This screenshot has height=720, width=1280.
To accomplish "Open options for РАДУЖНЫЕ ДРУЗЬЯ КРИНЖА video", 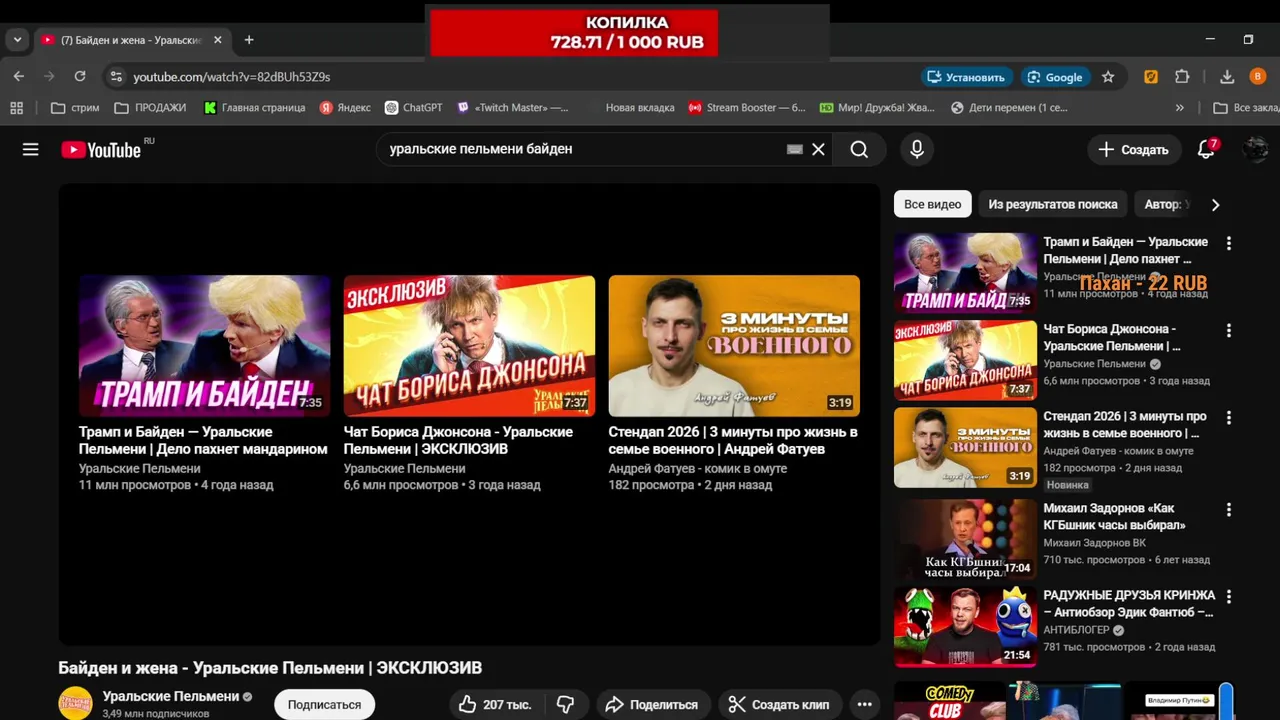I will pos(1229,596).
